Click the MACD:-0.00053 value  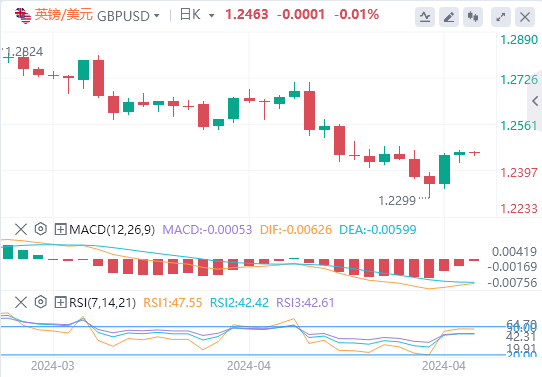(207, 230)
